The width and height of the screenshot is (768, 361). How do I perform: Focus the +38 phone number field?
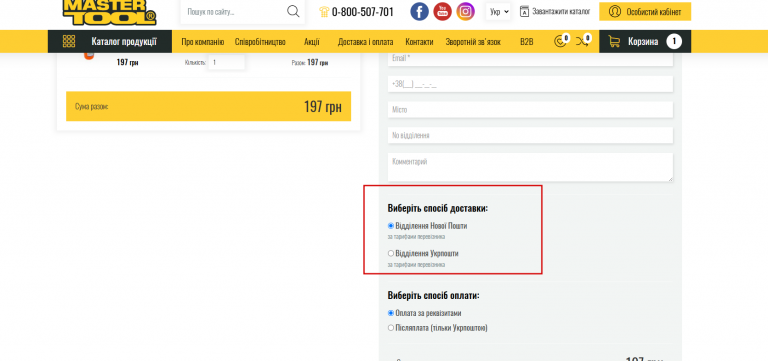click(x=530, y=84)
